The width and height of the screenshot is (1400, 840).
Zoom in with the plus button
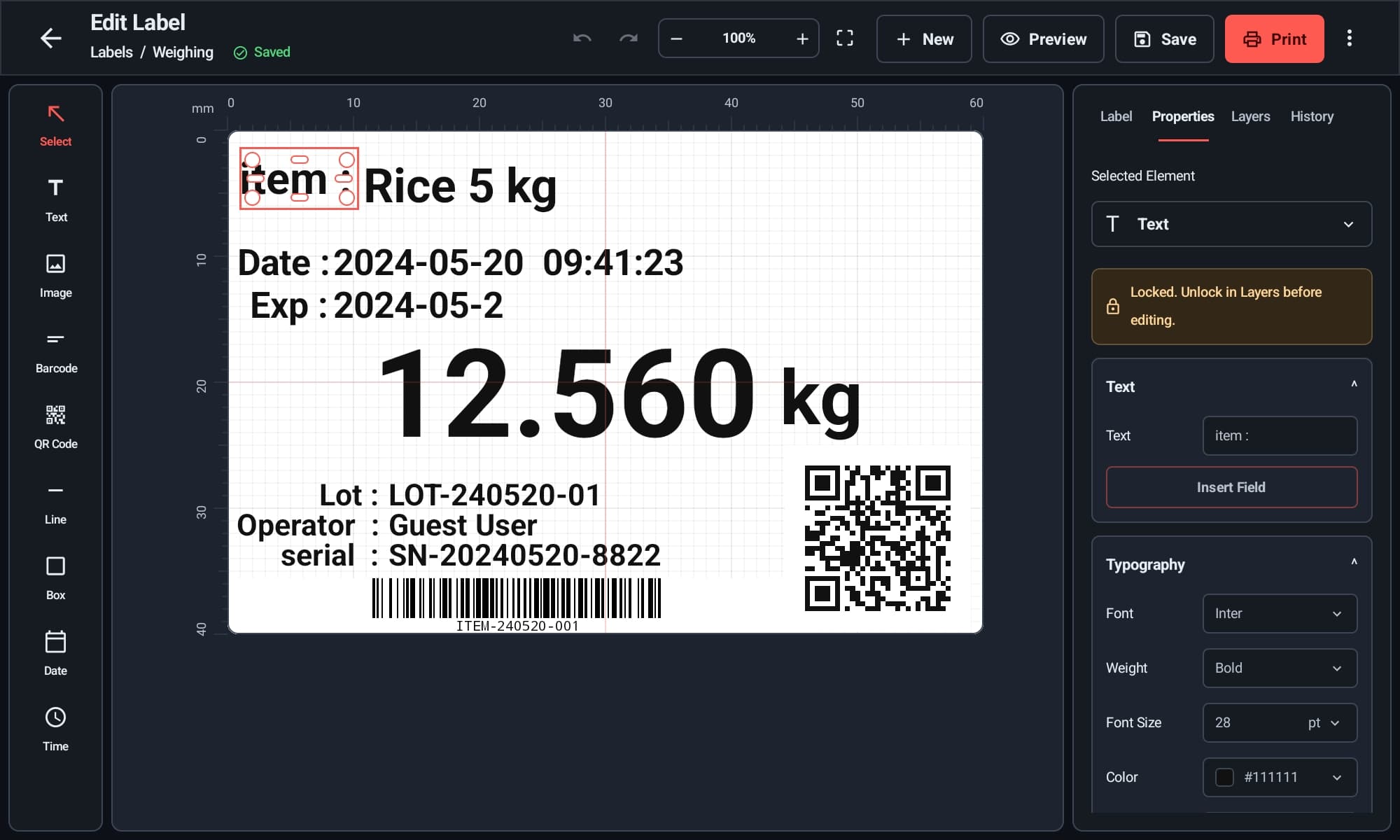(x=802, y=38)
